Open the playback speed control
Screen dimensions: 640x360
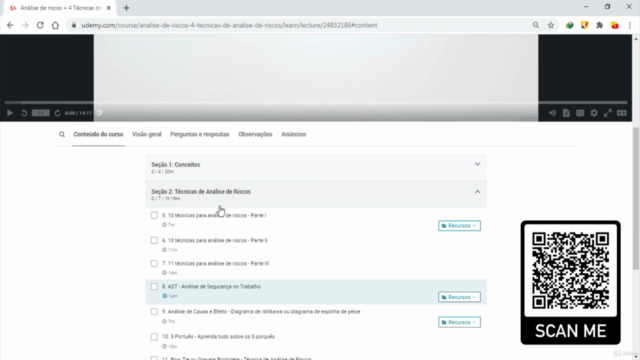[x=41, y=113]
